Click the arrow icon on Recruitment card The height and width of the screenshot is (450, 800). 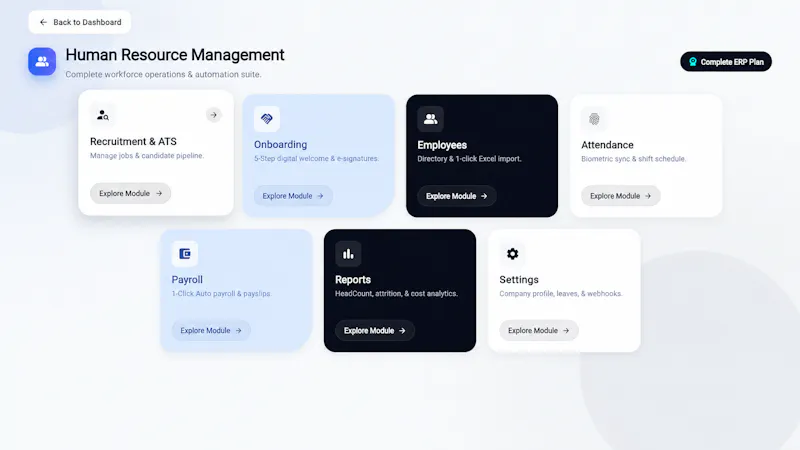tap(214, 115)
